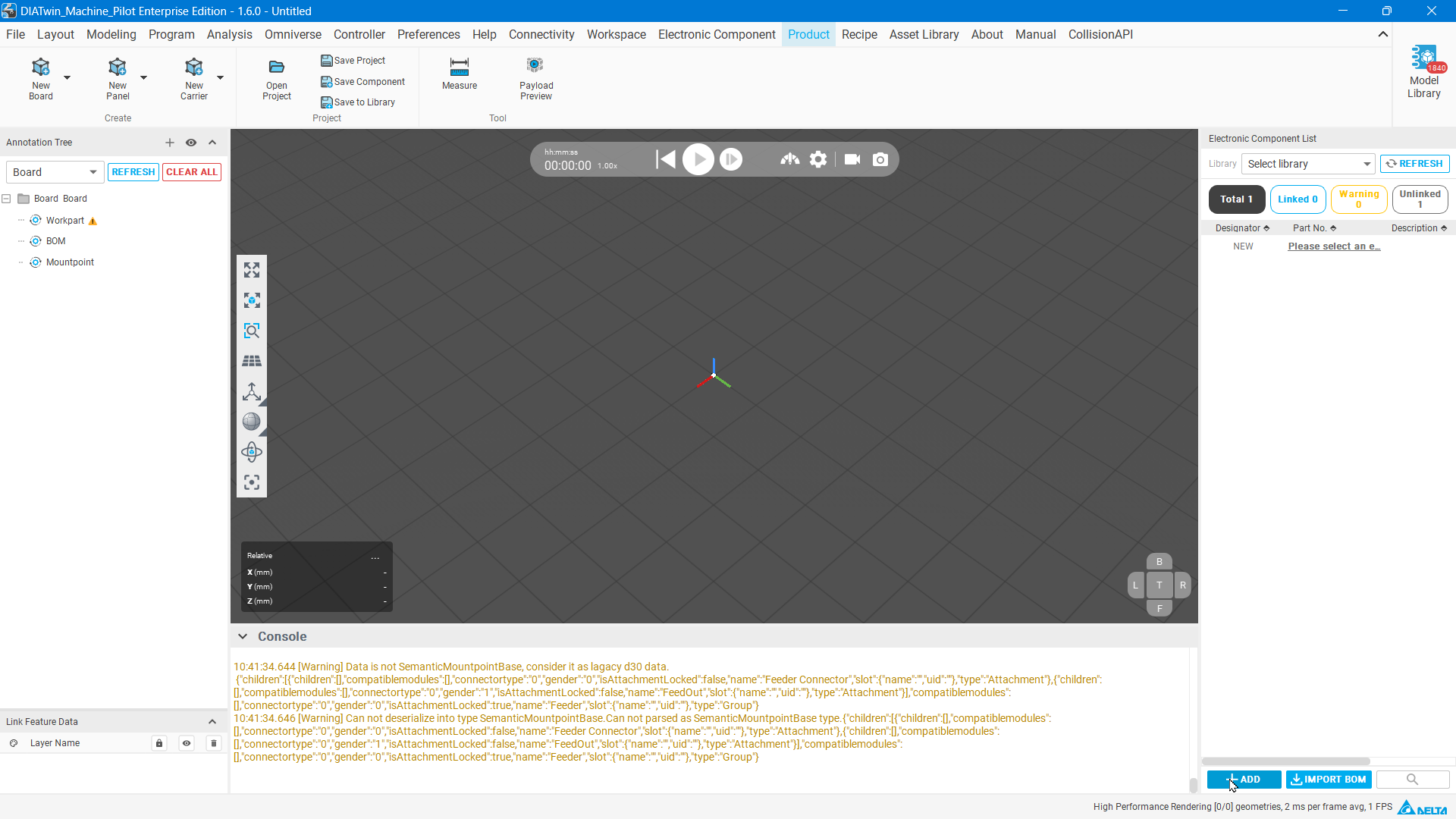Refresh the Electronic Component library list
1456x819 pixels.
(1415, 164)
